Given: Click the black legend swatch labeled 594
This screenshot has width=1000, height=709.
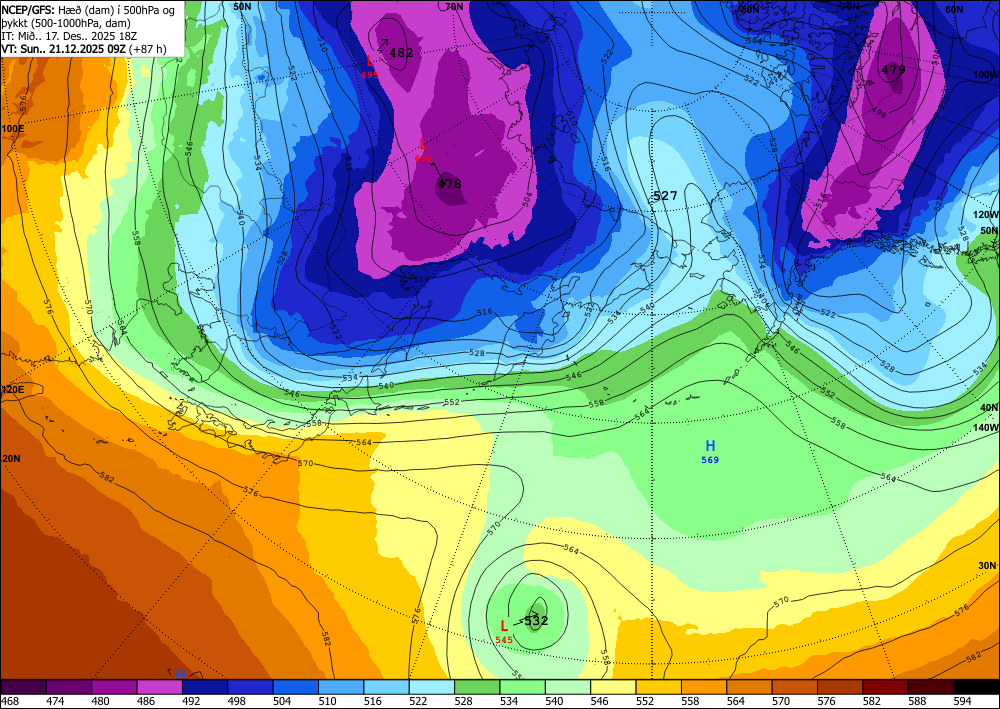Looking at the screenshot, I should point(976,687).
